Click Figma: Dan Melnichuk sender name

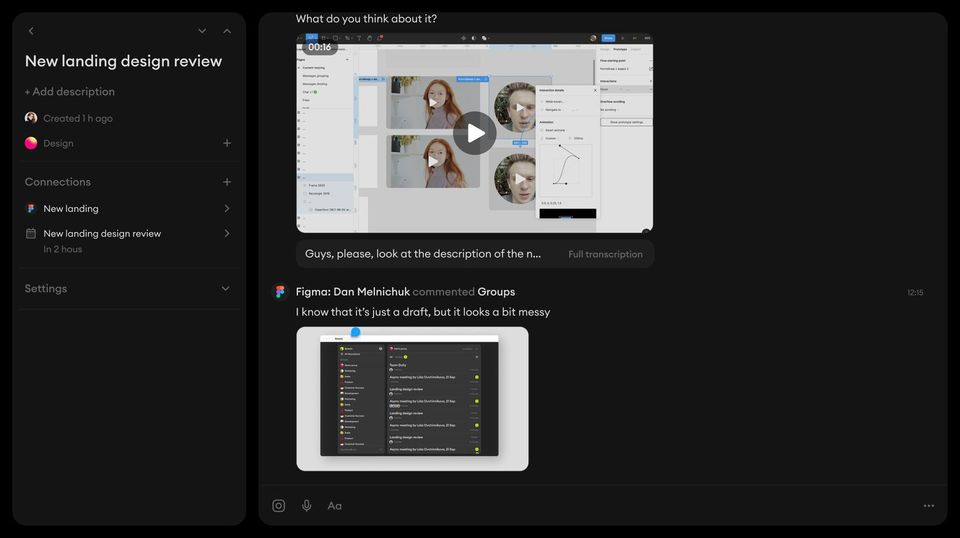click(353, 292)
